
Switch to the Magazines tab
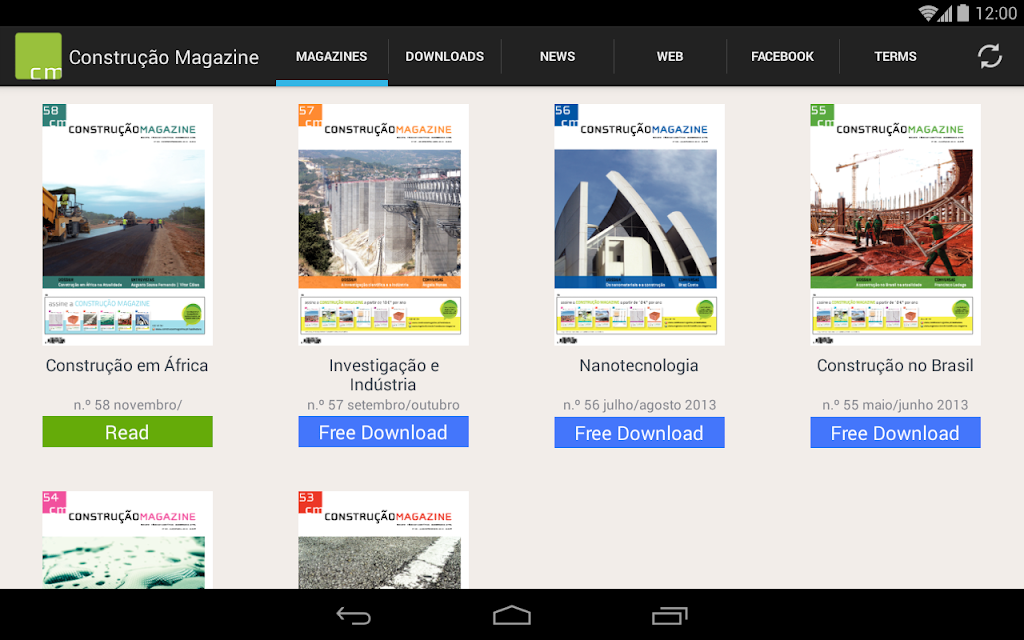point(332,57)
